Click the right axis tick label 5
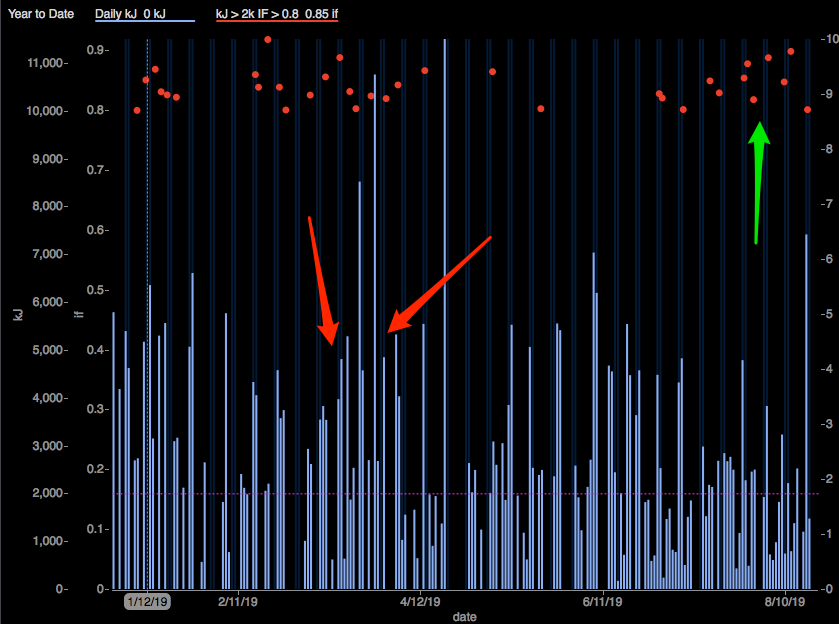 coord(829,314)
